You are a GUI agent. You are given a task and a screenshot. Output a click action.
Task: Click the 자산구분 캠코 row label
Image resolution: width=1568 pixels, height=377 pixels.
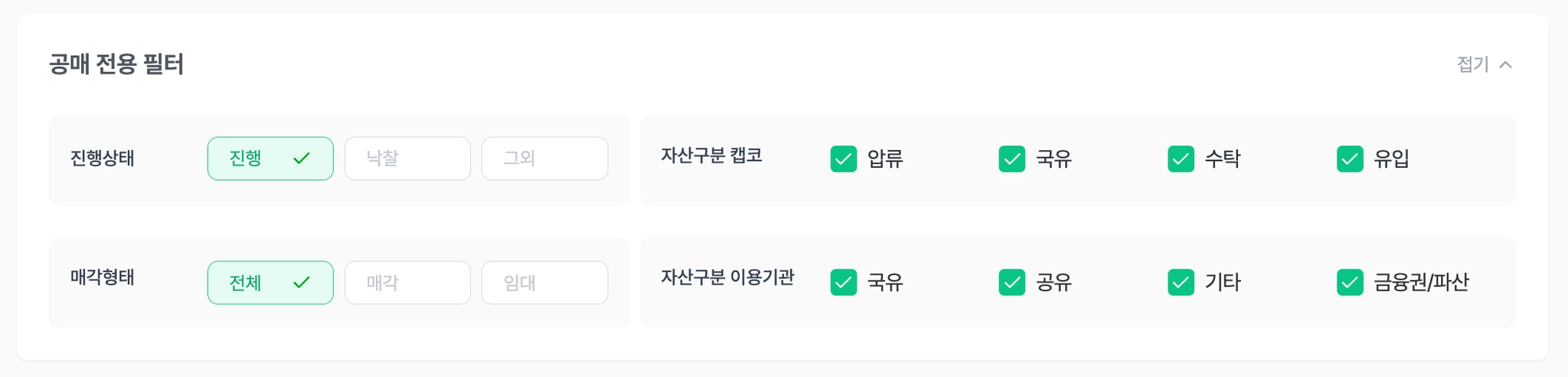pos(711,156)
